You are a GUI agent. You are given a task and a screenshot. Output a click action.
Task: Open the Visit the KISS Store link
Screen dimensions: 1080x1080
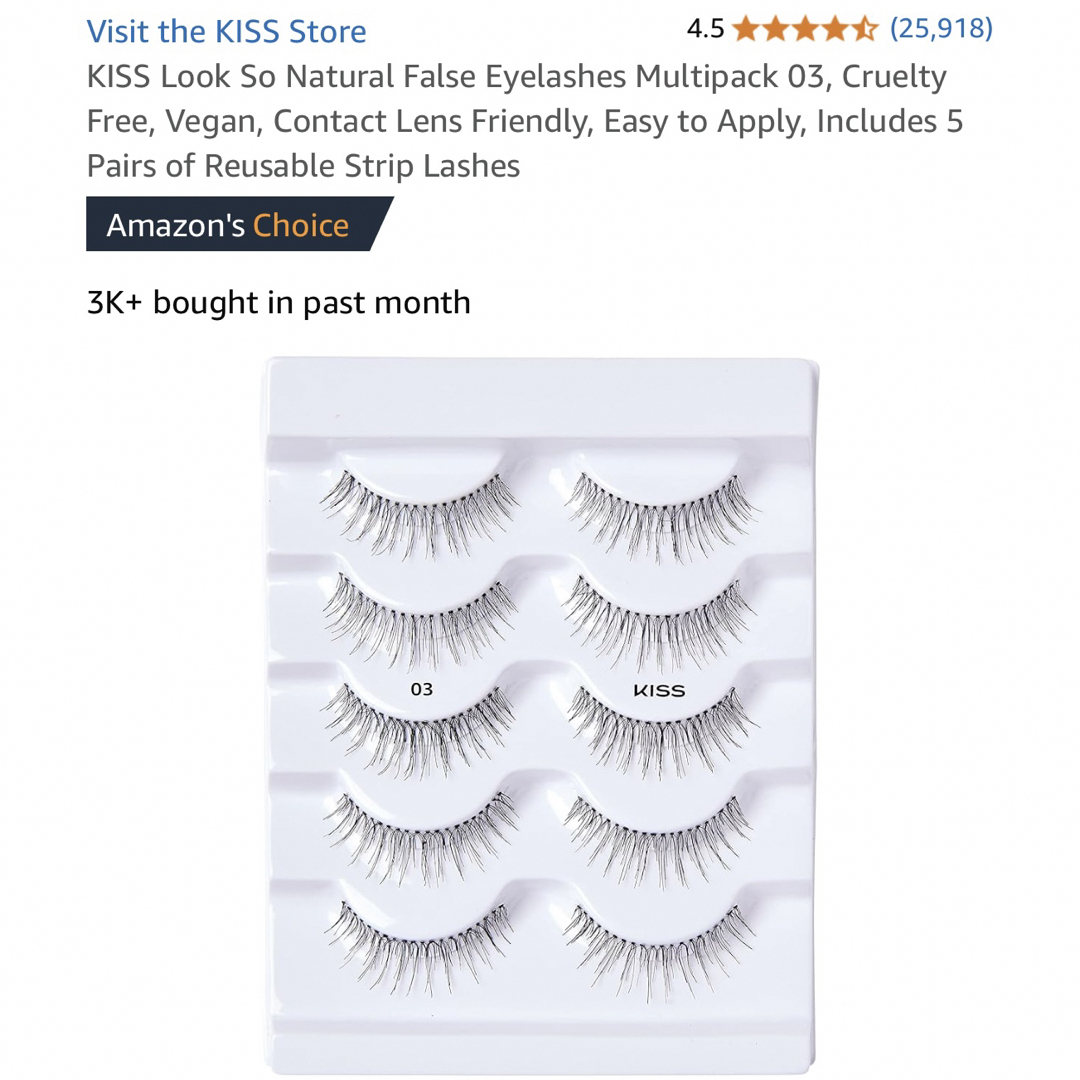point(226,31)
